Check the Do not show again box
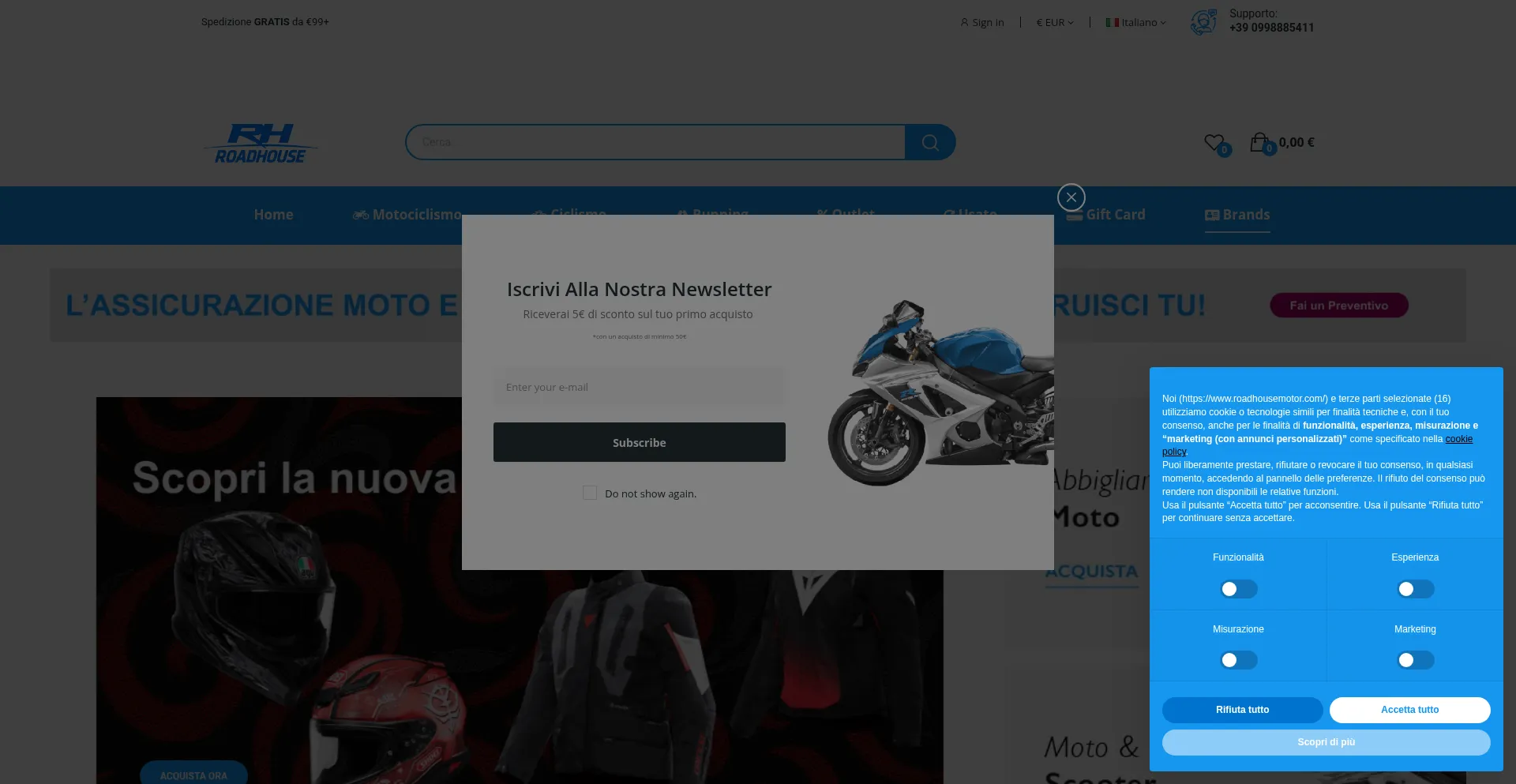Image resolution: width=1516 pixels, height=784 pixels. tap(590, 493)
